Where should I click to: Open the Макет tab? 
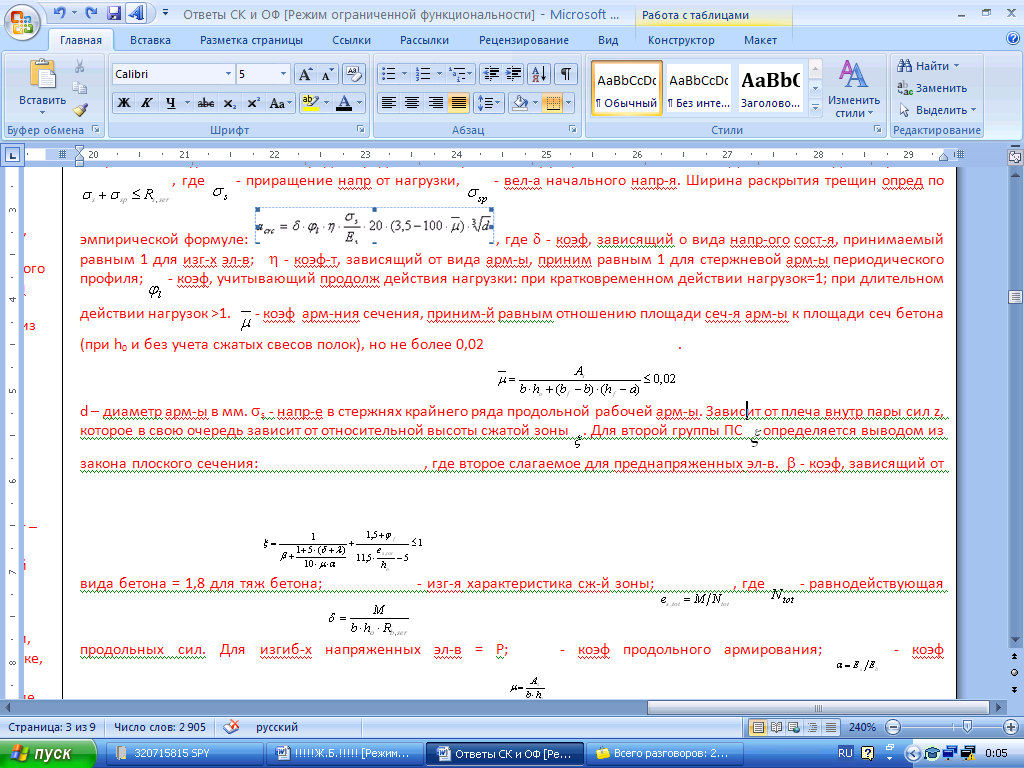click(760, 40)
